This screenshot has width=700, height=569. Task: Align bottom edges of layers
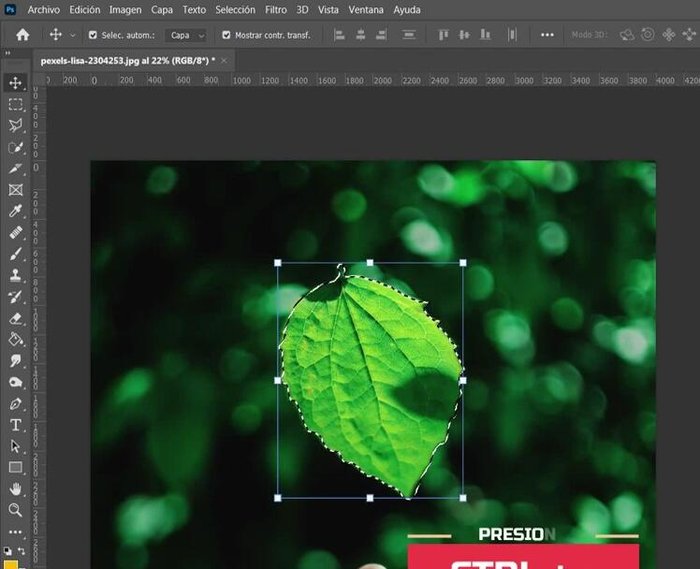(485, 35)
